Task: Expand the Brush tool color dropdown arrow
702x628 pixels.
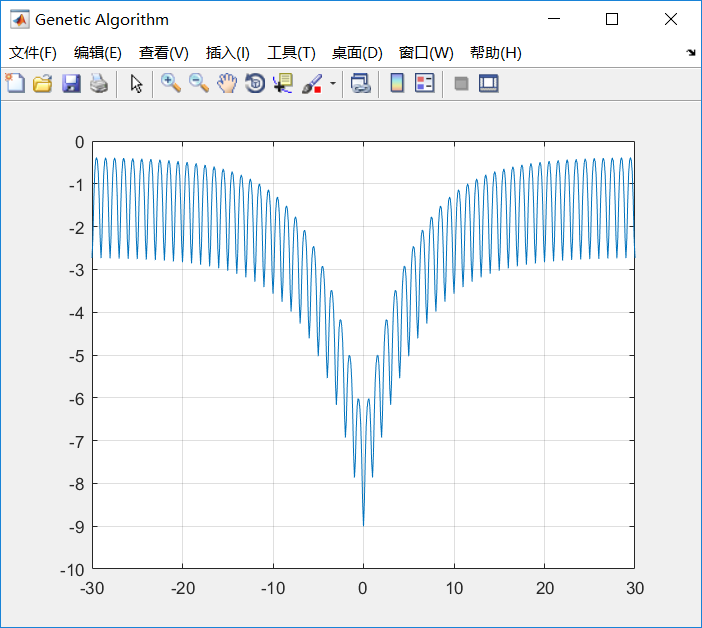Action: tap(333, 83)
